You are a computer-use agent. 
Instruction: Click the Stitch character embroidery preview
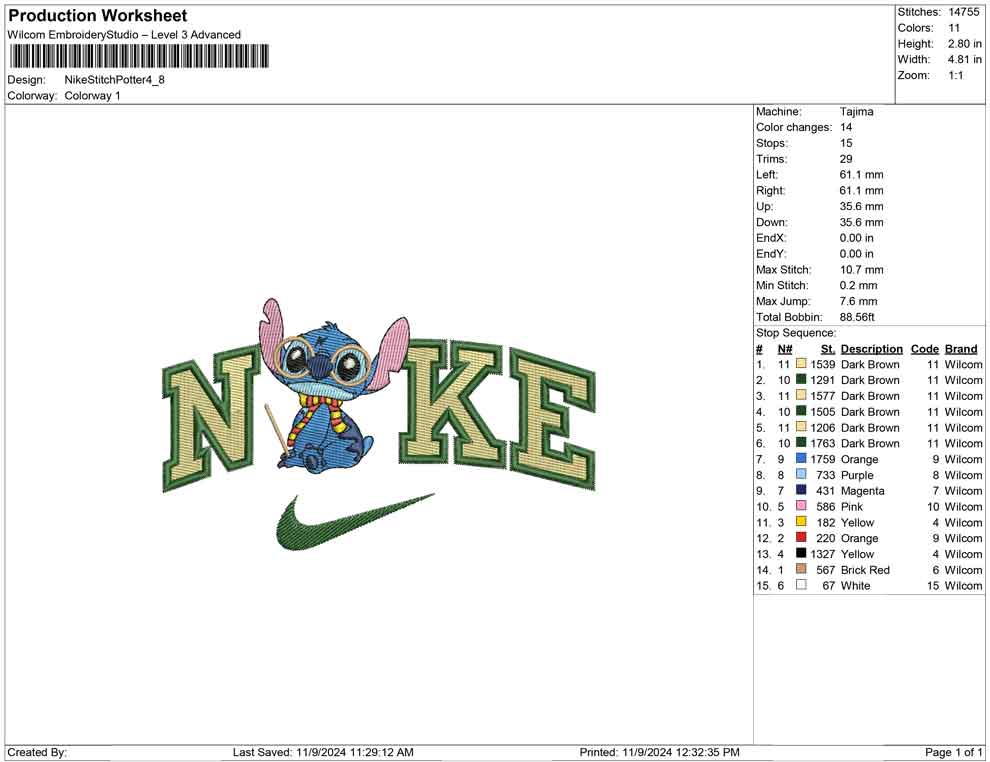tap(334, 385)
